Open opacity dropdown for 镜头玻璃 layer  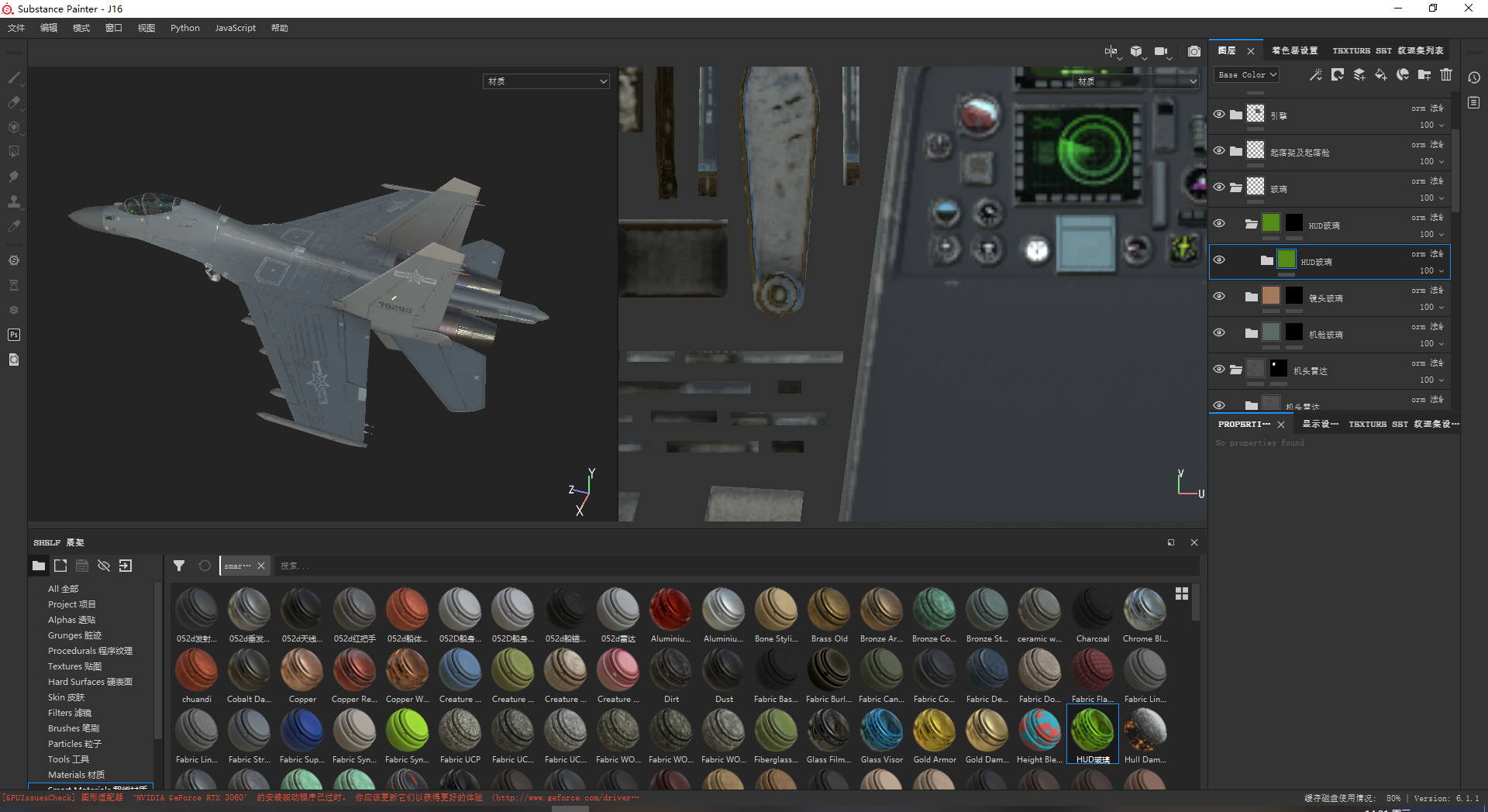coord(1431,307)
